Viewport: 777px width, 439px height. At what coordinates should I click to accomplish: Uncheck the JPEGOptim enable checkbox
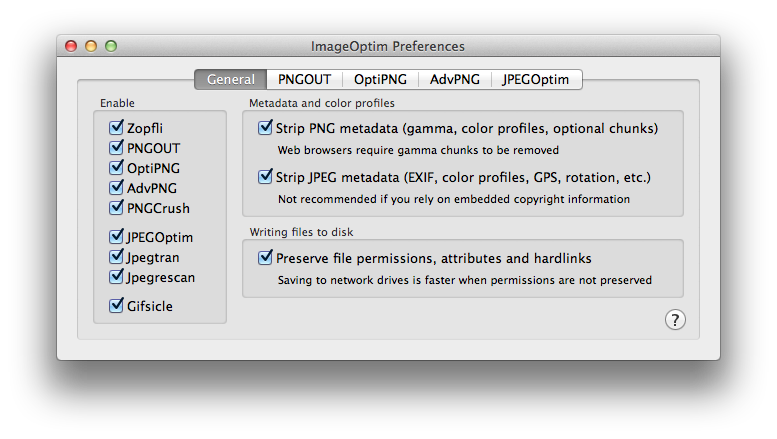click(x=116, y=236)
